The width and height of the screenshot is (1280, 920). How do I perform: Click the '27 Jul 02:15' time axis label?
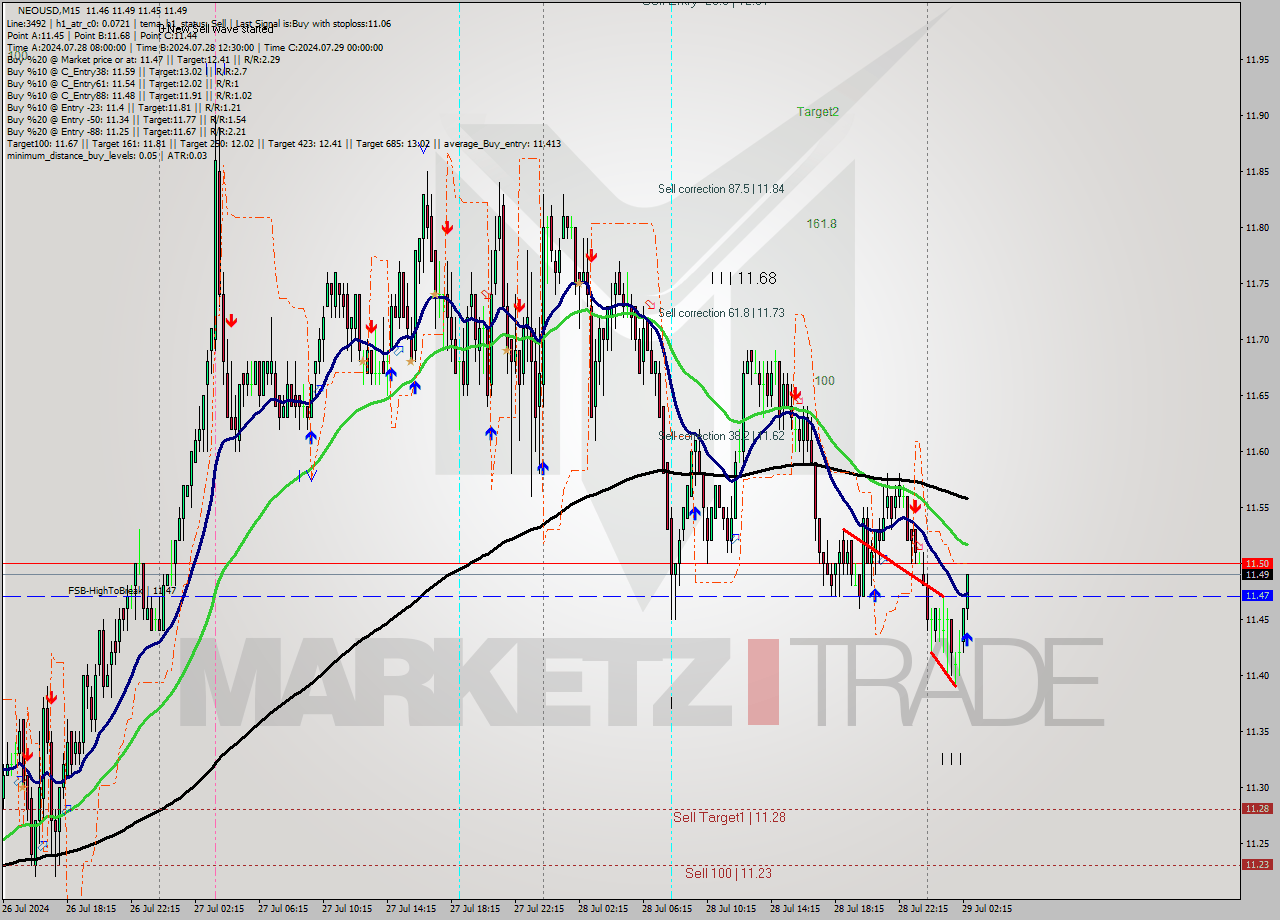click(x=220, y=909)
